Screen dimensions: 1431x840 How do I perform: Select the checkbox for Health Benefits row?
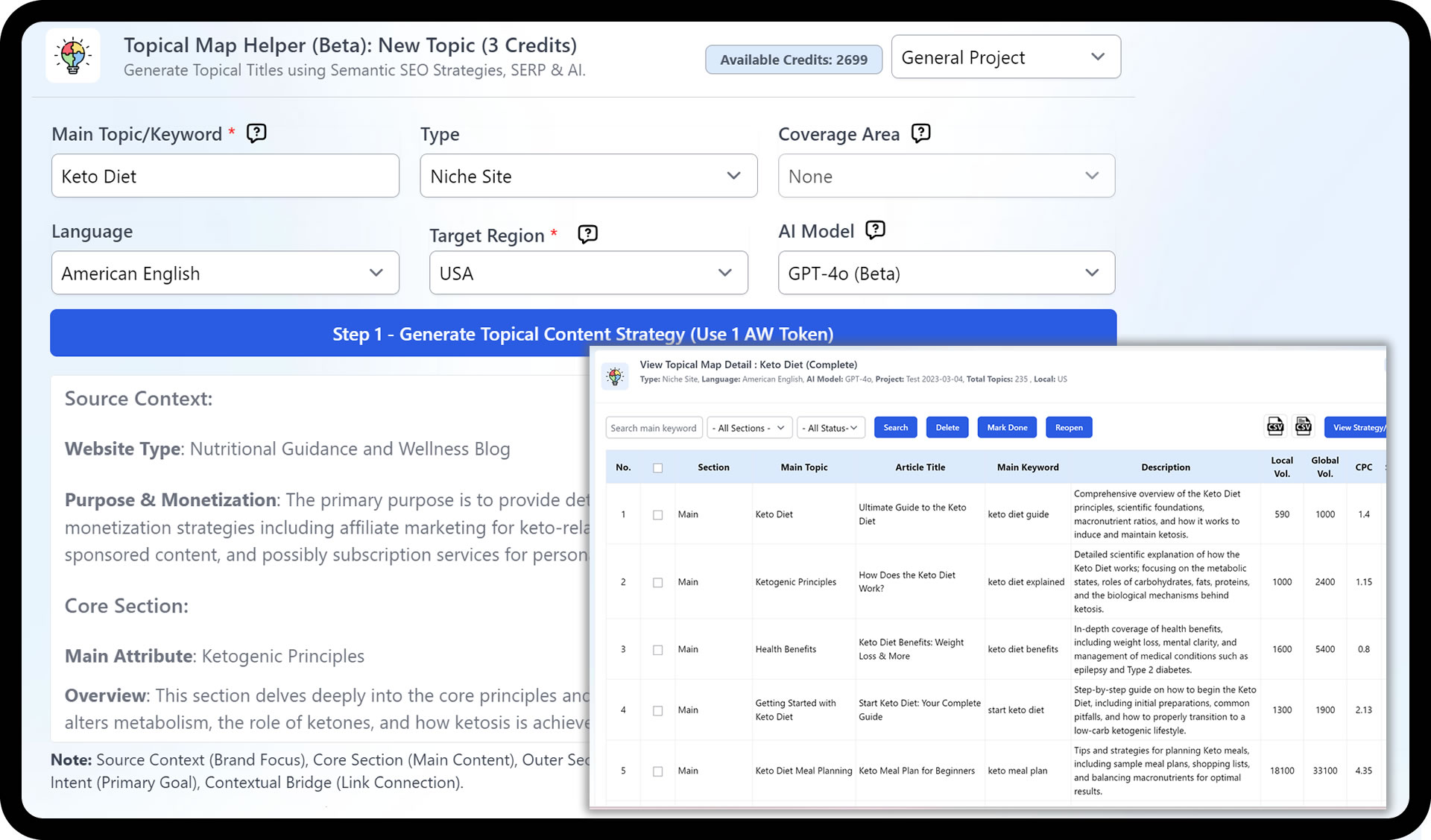tap(658, 649)
